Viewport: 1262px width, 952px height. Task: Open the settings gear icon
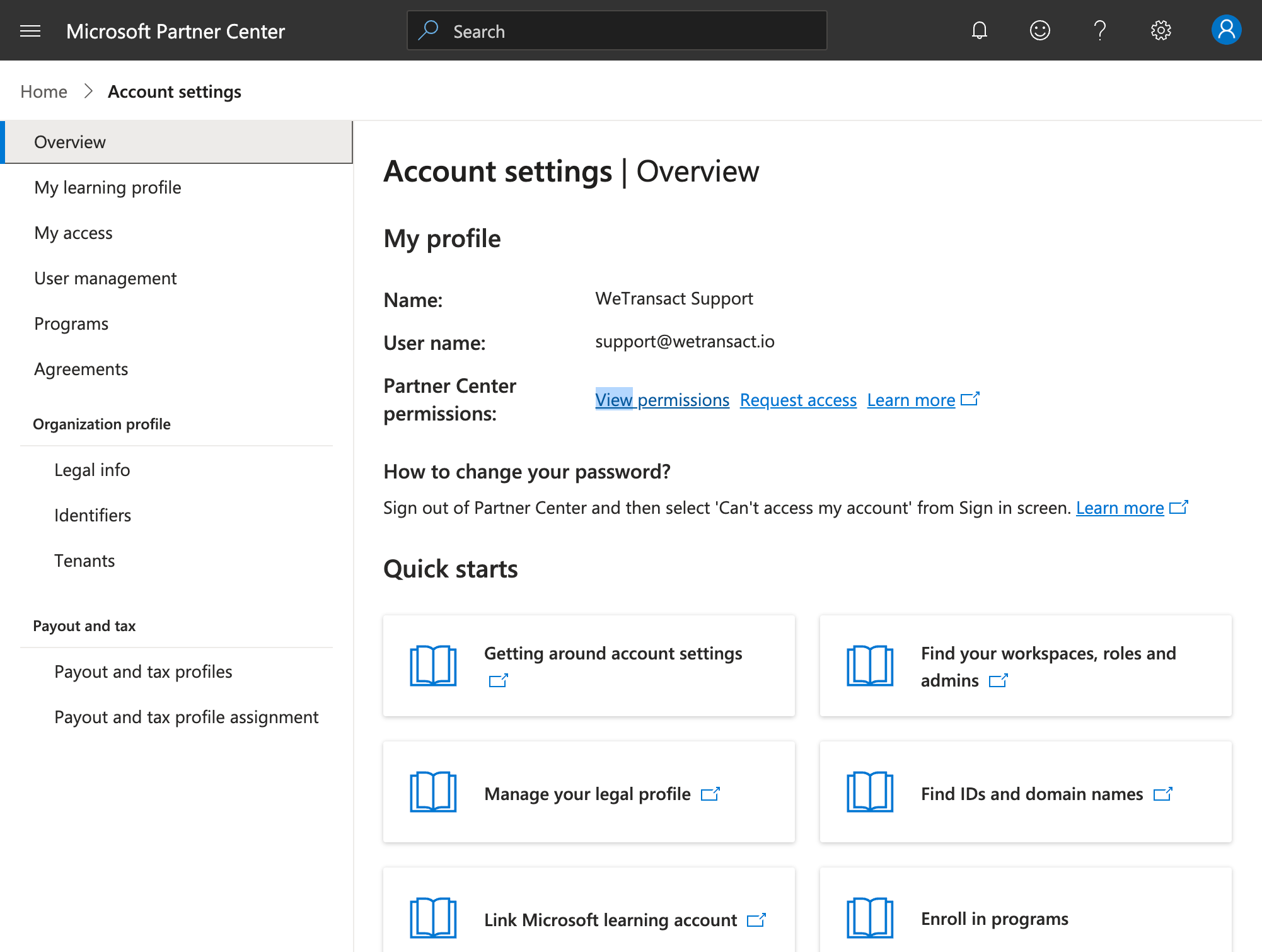pyautogui.click(x=1161, y=30)
